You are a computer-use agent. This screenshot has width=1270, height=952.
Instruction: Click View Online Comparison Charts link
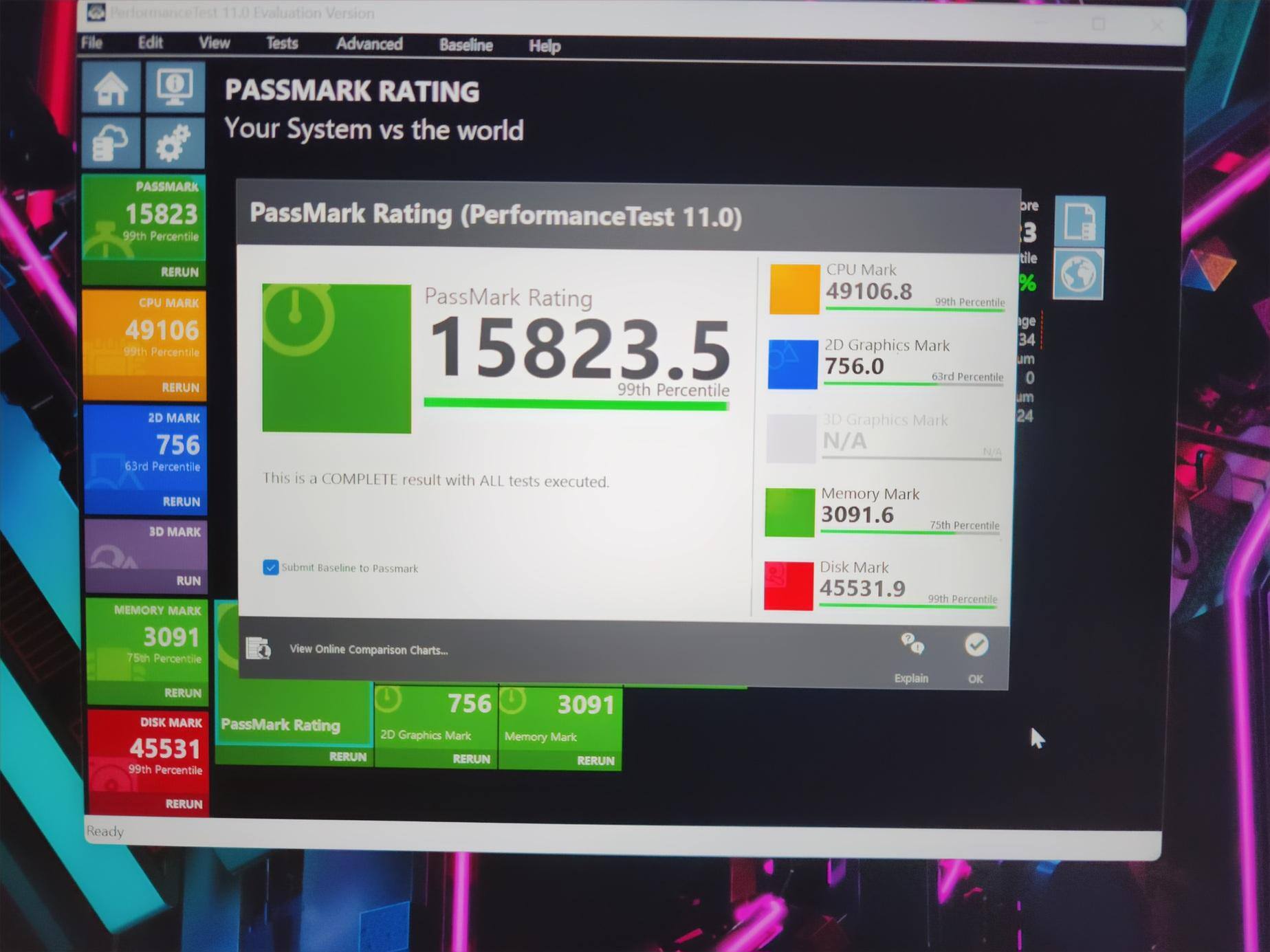tap(369, 650)
